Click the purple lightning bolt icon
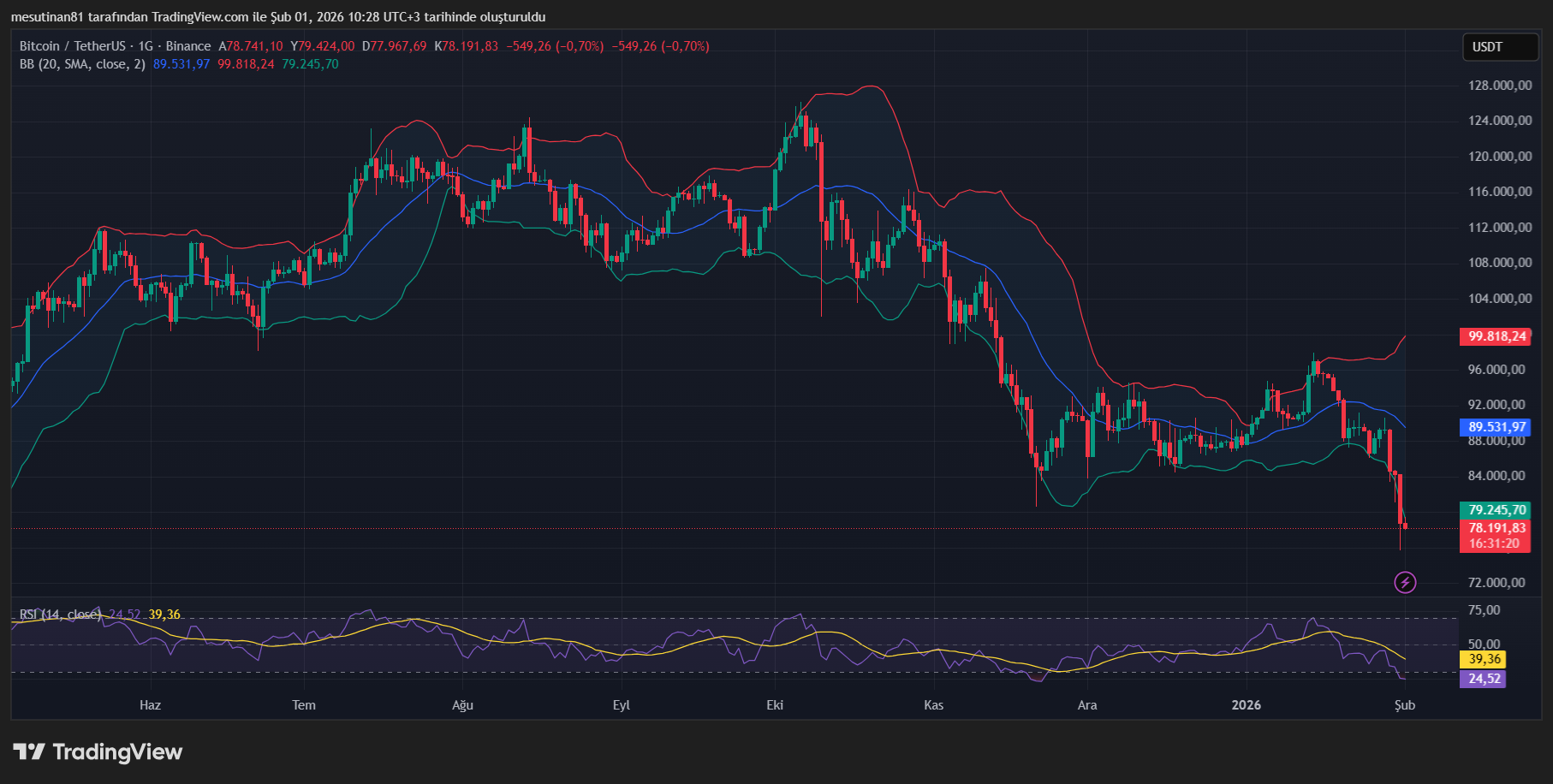Screen dimensions: 1553x784 [x=1405, y=583]
